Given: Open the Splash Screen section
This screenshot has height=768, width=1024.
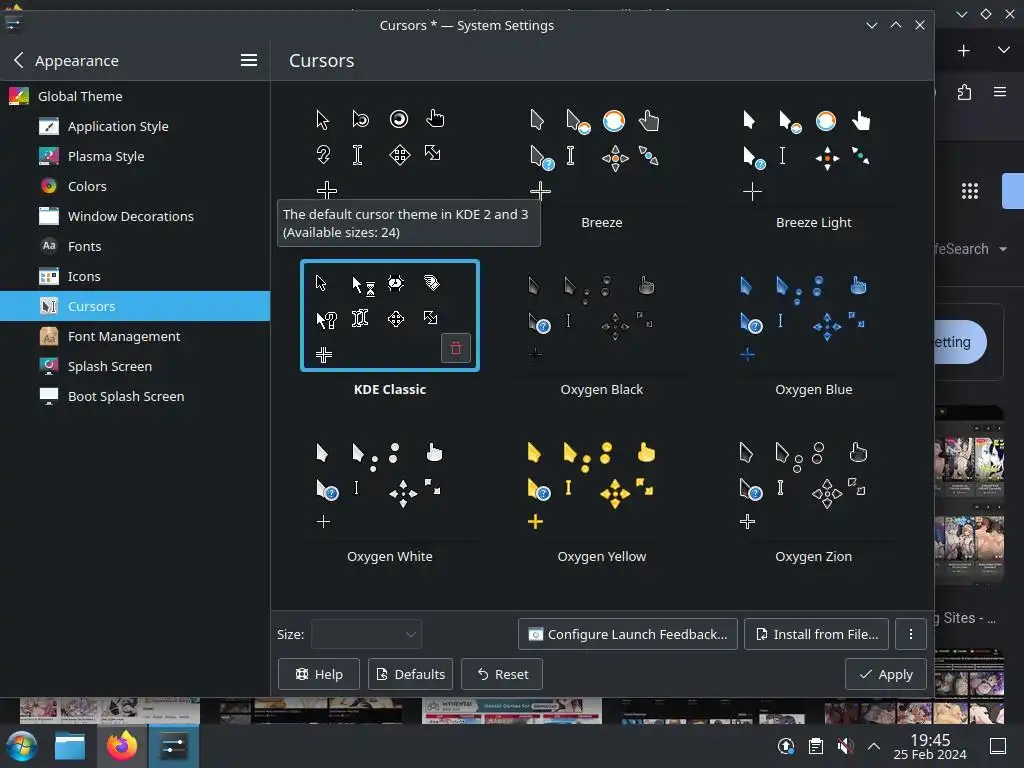Looking at the screenshot, I should 135,366.
